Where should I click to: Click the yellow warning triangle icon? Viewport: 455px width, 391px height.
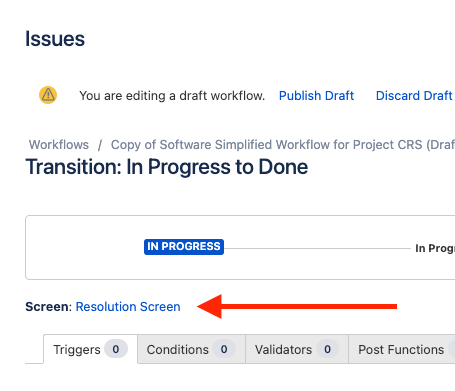click(x=48, y=95)
